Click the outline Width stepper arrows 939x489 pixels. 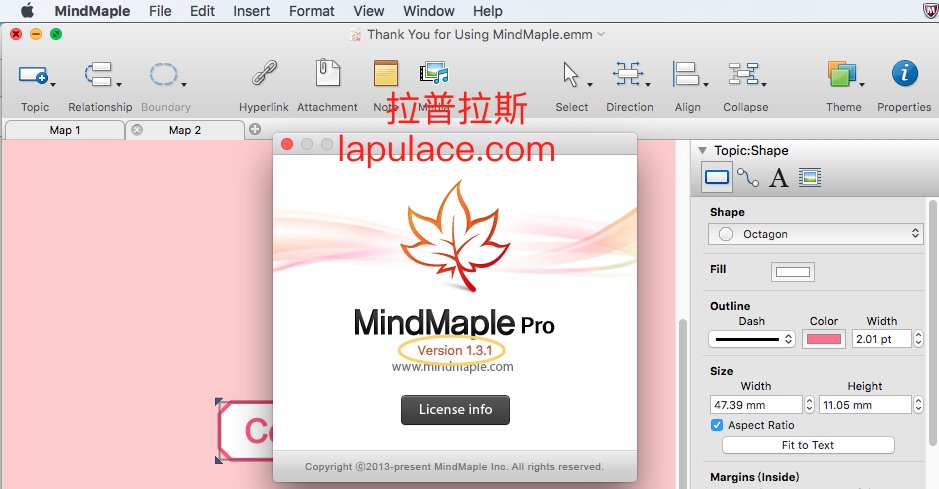click(919, 339)
